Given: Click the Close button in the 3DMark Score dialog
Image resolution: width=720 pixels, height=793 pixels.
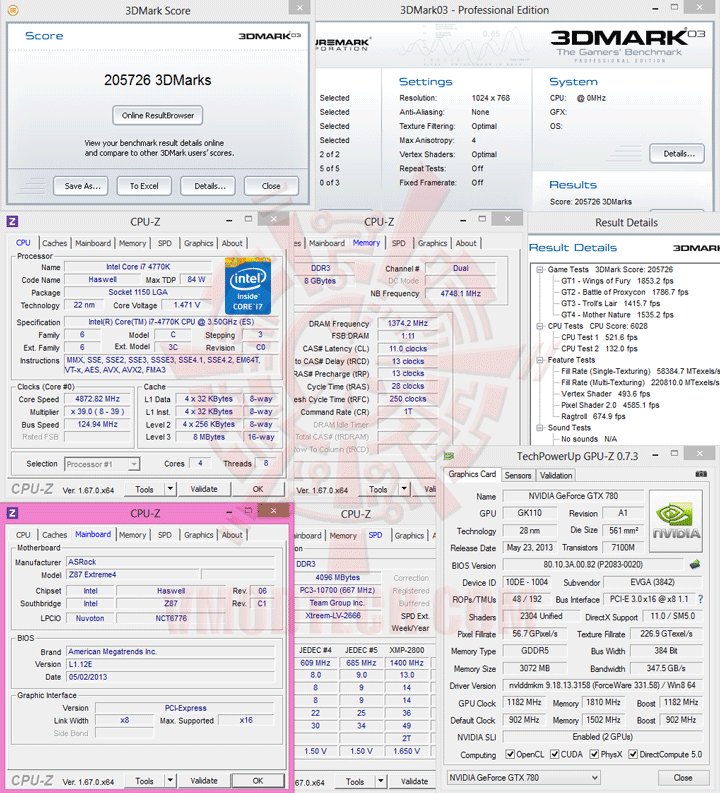Looking at the screenshot, I should 271,186.
